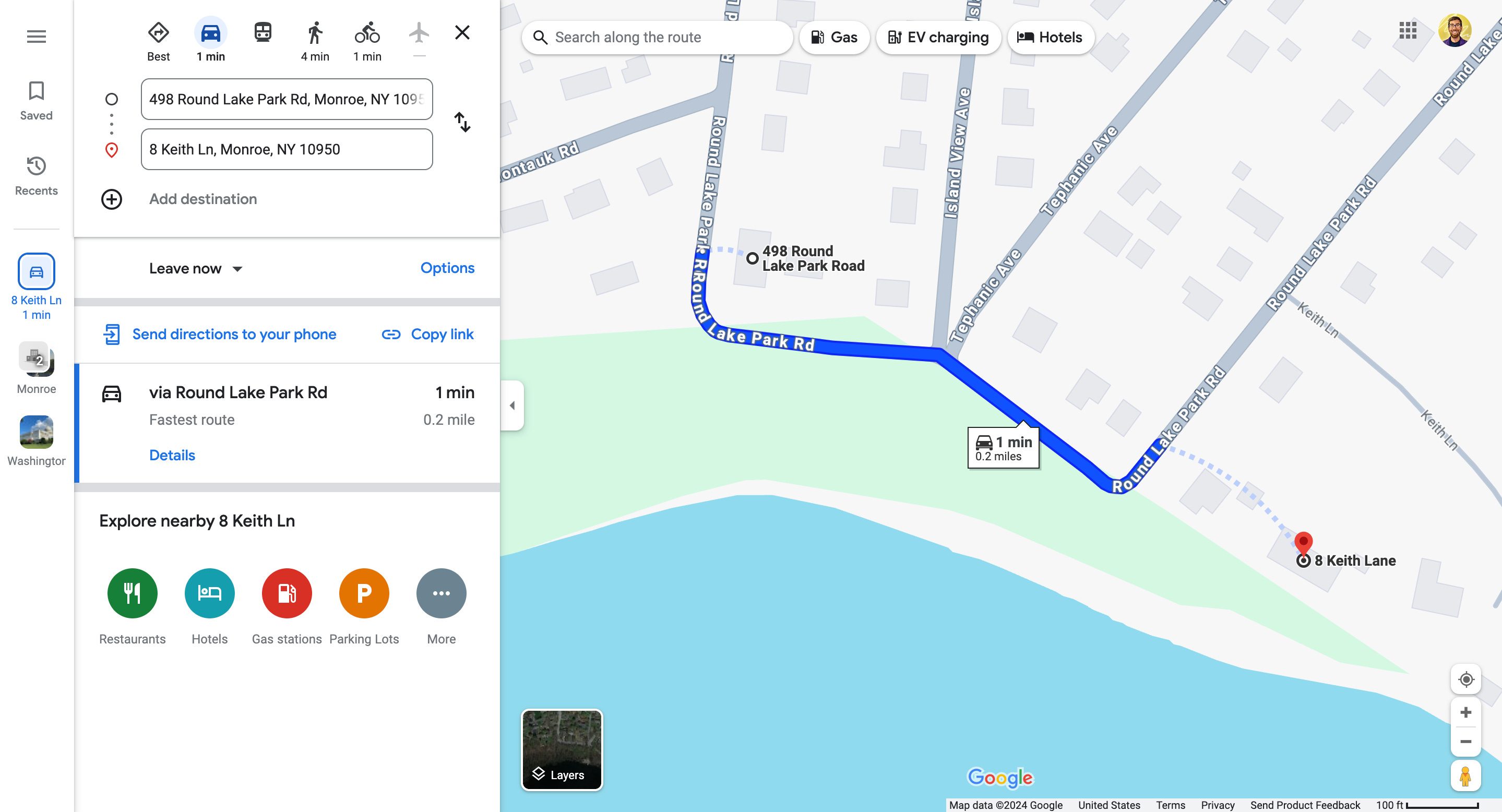Zoom in on the map

[x=1465, y=712]
